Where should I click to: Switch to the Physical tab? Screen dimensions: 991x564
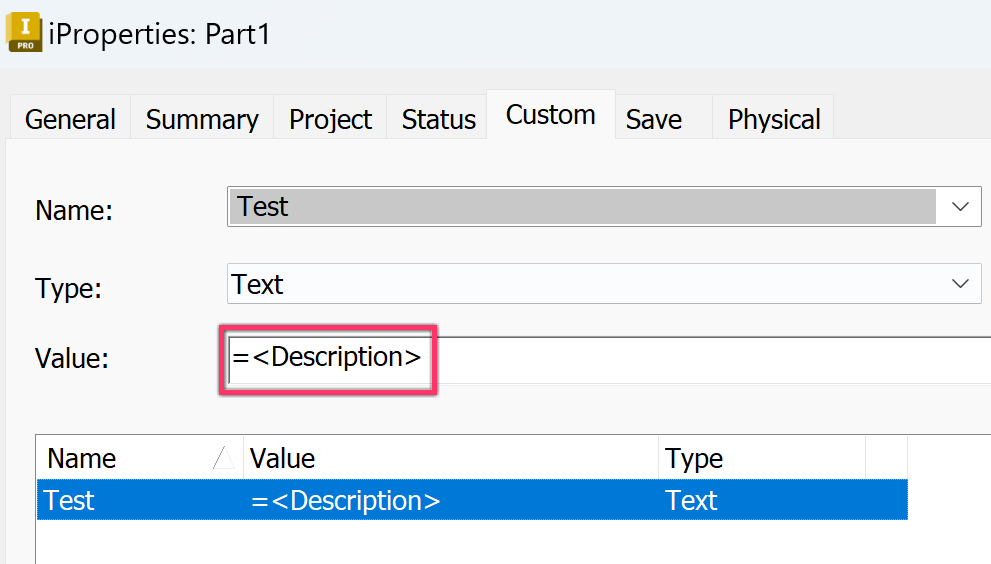click(x=774, y=118)
